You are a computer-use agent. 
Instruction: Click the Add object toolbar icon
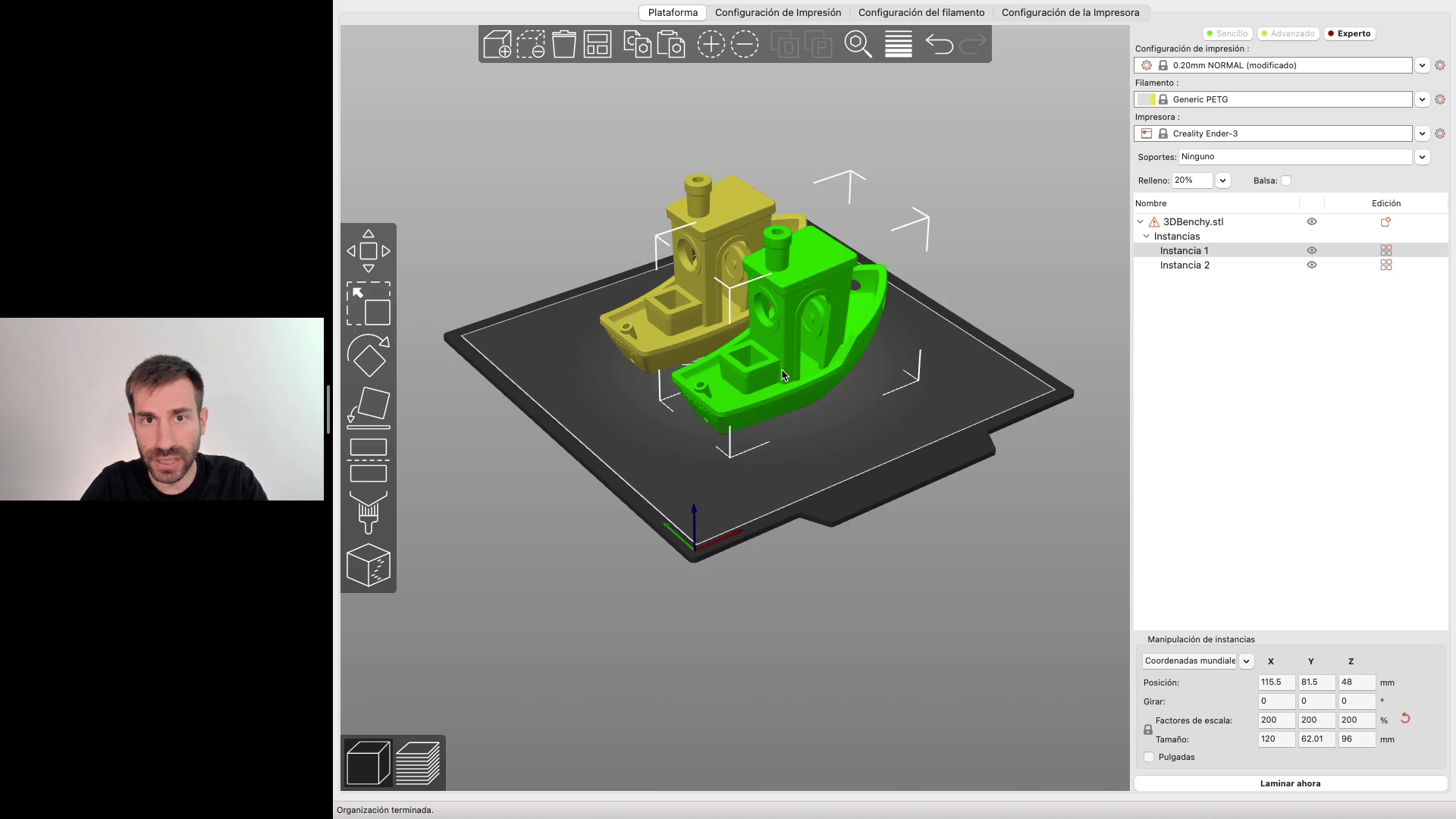click(x=497, y=44)
